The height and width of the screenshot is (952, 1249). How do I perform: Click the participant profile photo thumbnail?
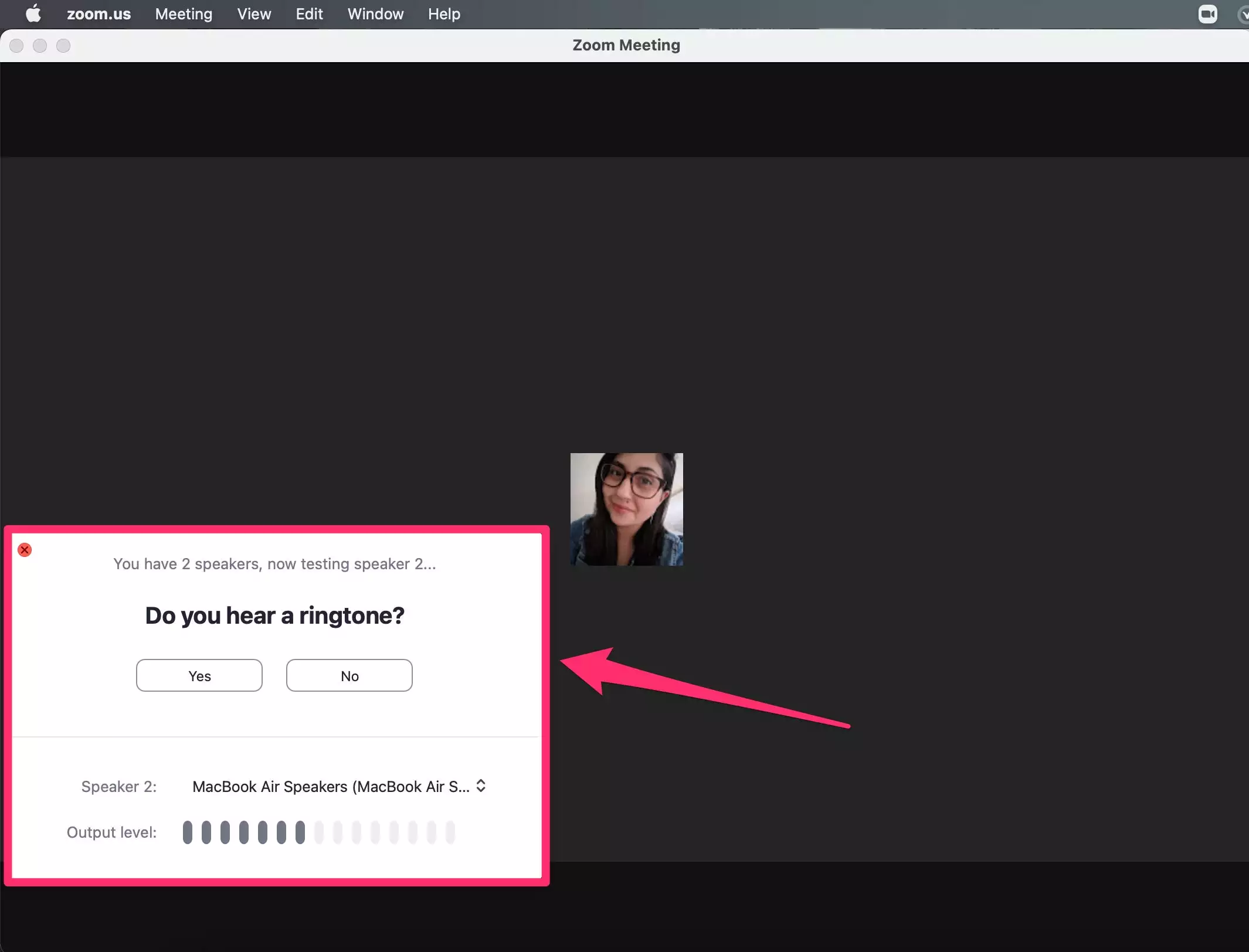point(626,509)
